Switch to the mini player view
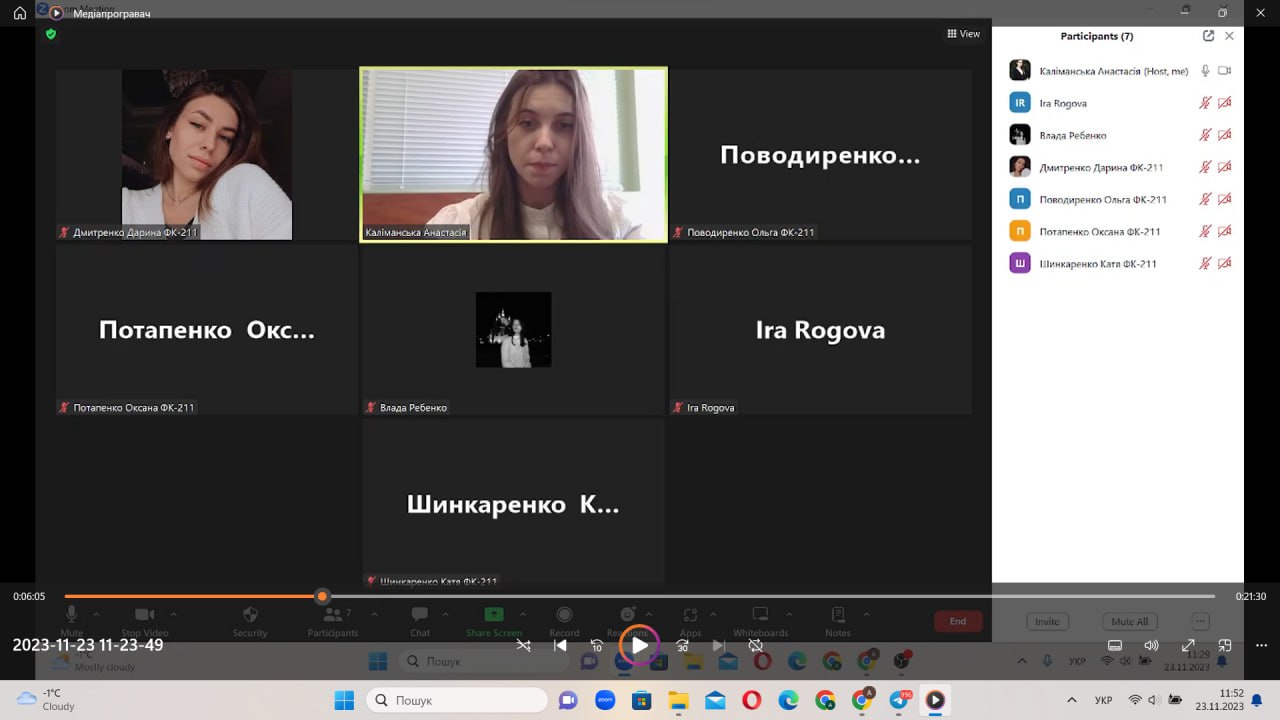This screenshot has height=720, width=1280. pos(1225,646)
